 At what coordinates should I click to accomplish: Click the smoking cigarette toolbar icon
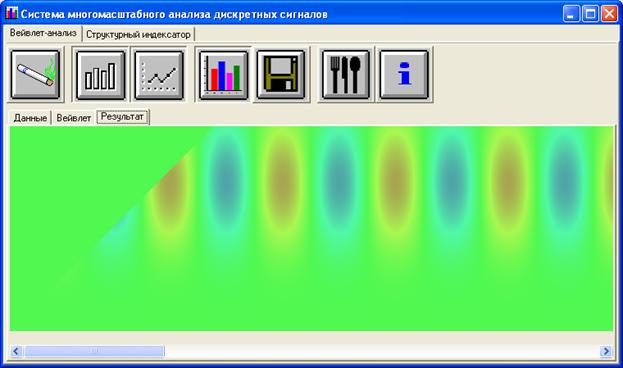pos(35,74)
